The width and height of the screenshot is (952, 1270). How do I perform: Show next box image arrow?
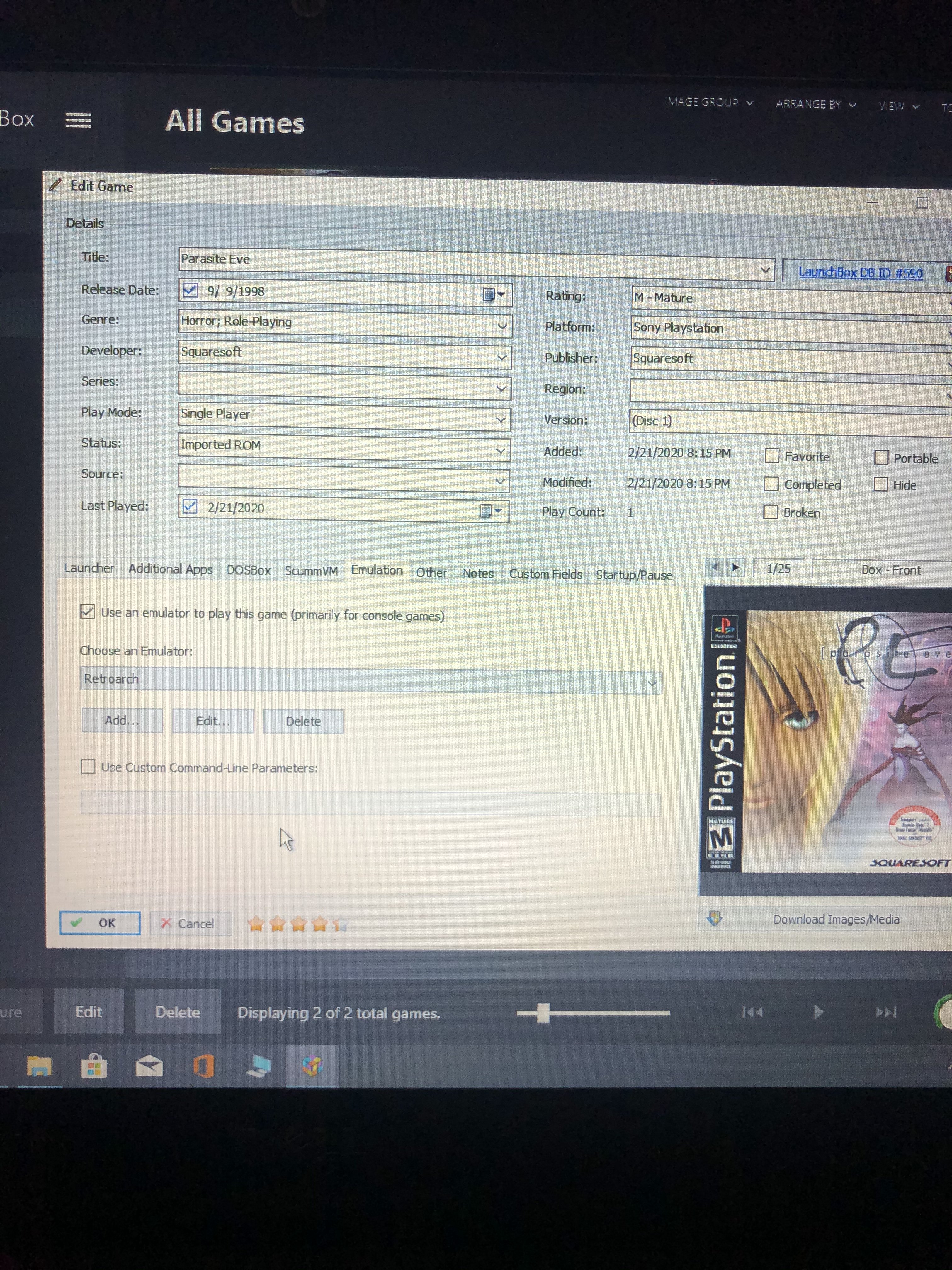(735, 568)
